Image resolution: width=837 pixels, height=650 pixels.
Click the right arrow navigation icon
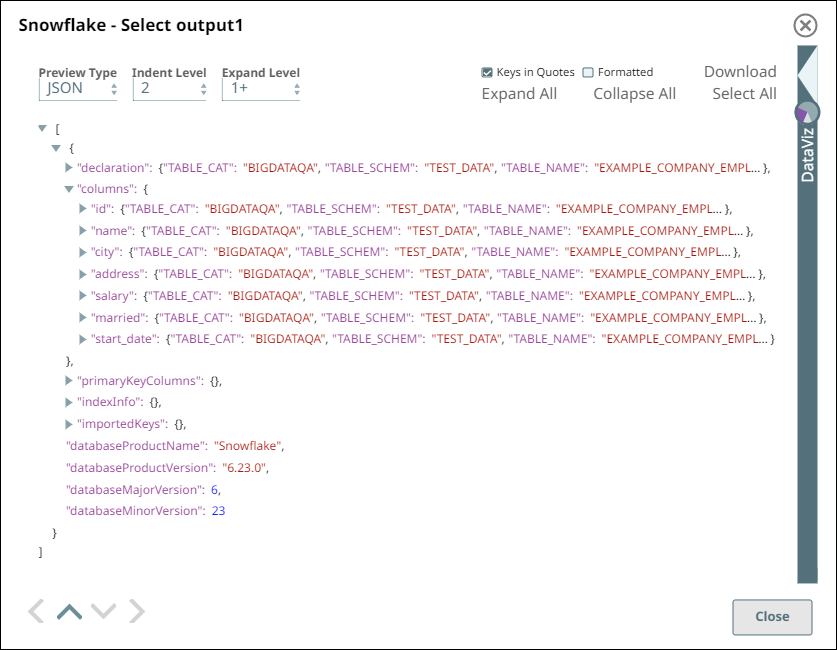[x=137, y=611]
